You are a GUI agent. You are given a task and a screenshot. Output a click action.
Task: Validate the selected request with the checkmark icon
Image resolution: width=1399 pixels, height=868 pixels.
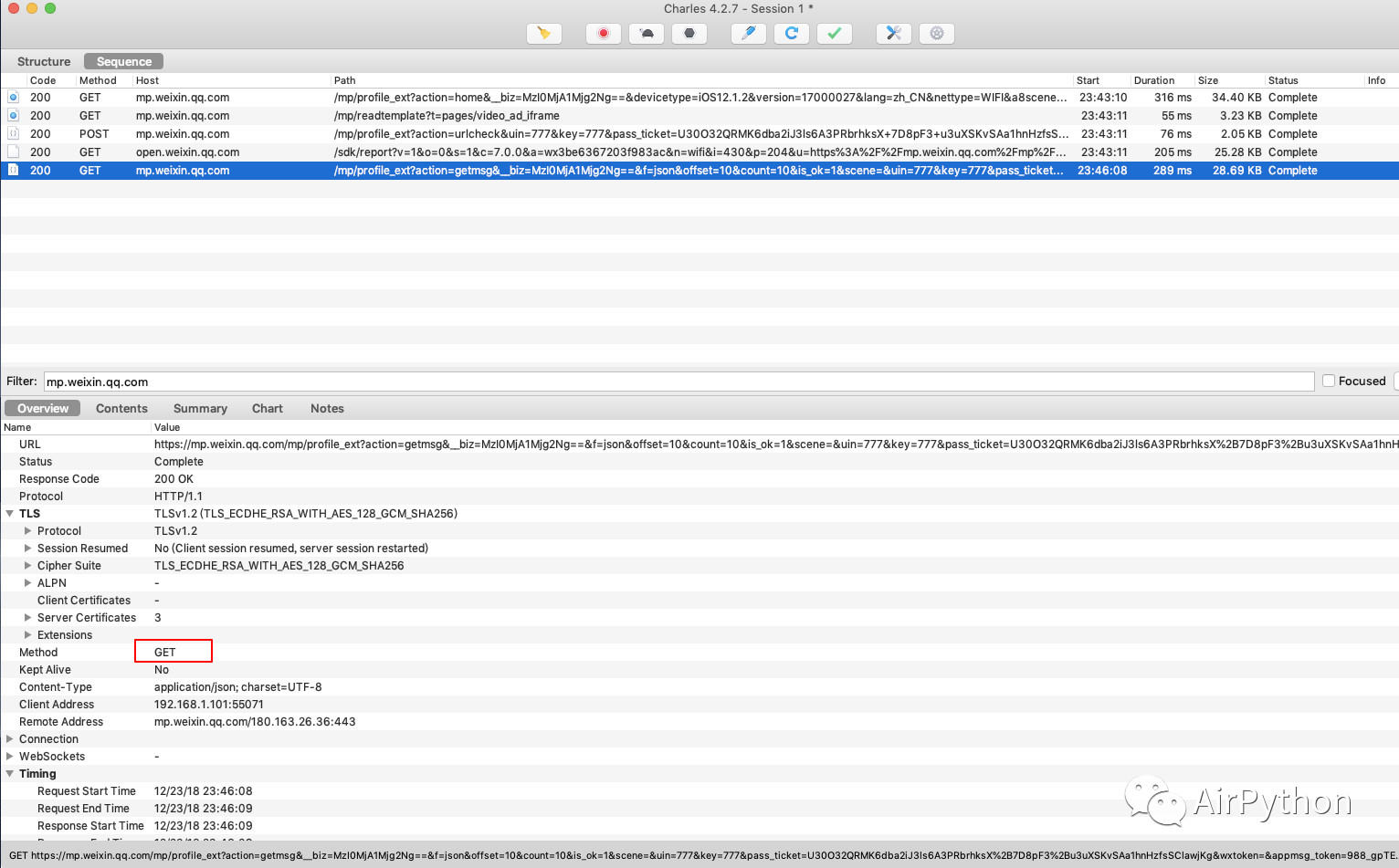835,34
